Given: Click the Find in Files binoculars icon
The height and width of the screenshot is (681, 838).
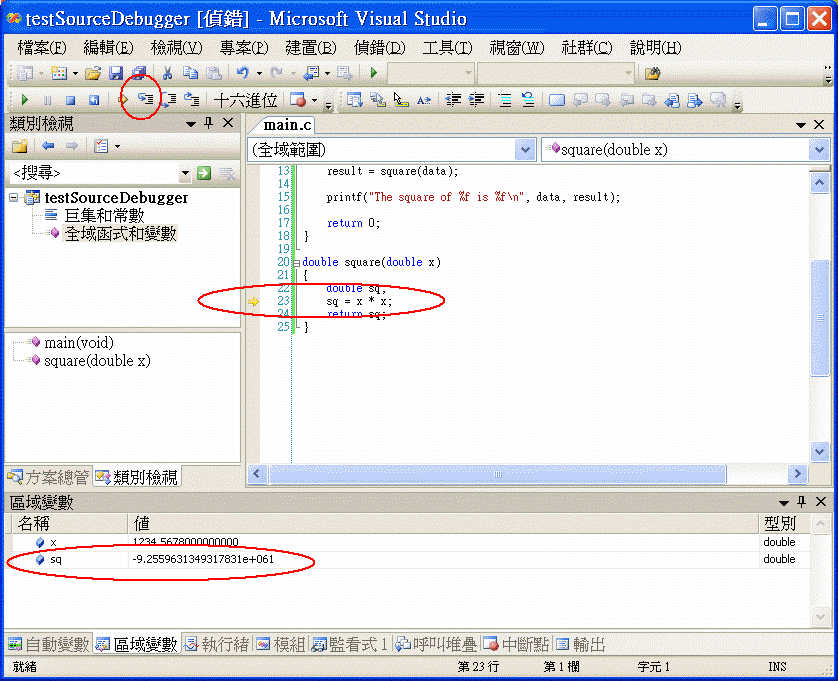Looking at the screenshot, I should [x=653, y=73].
